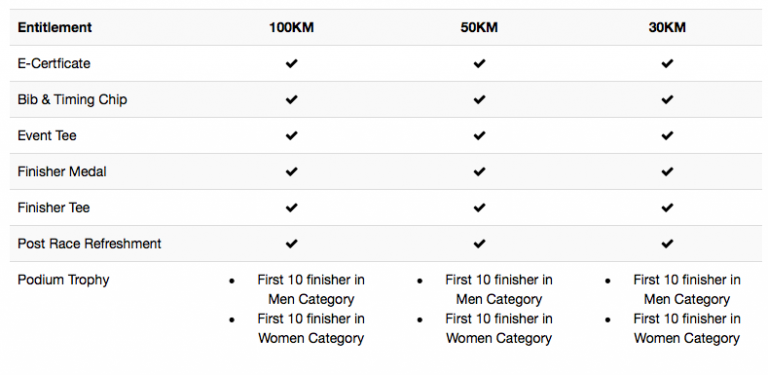Click Women Category text under 30KM
The image size is (768, 375).
tap(687, 338)
